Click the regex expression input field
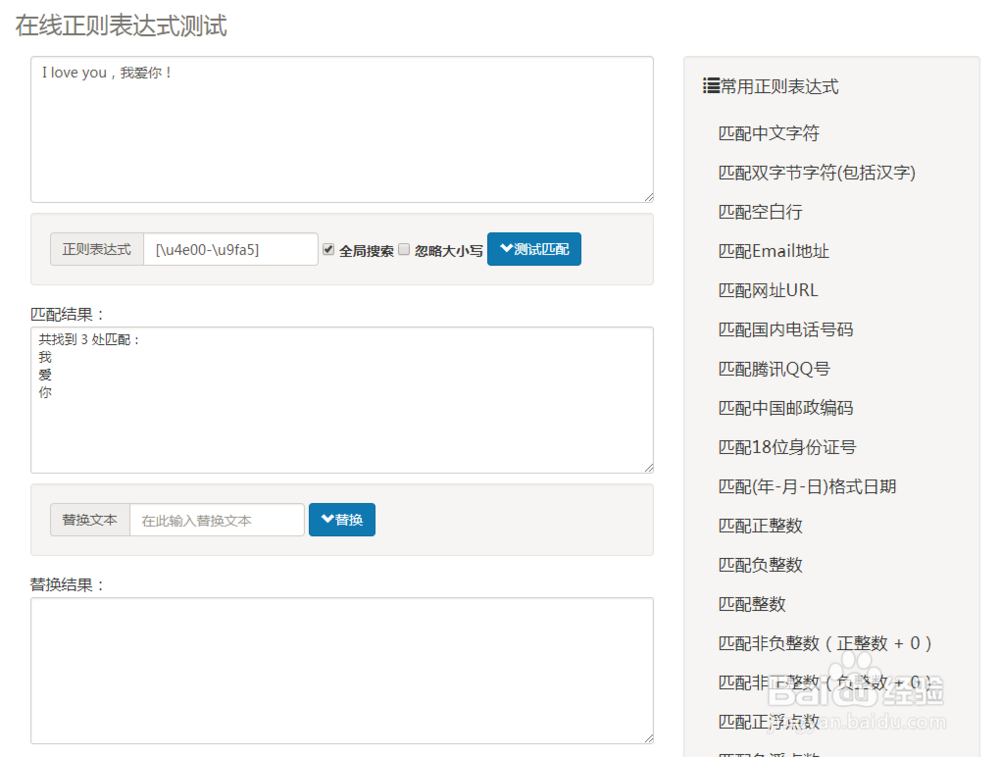1000x757 pixels. coord(230,249)
